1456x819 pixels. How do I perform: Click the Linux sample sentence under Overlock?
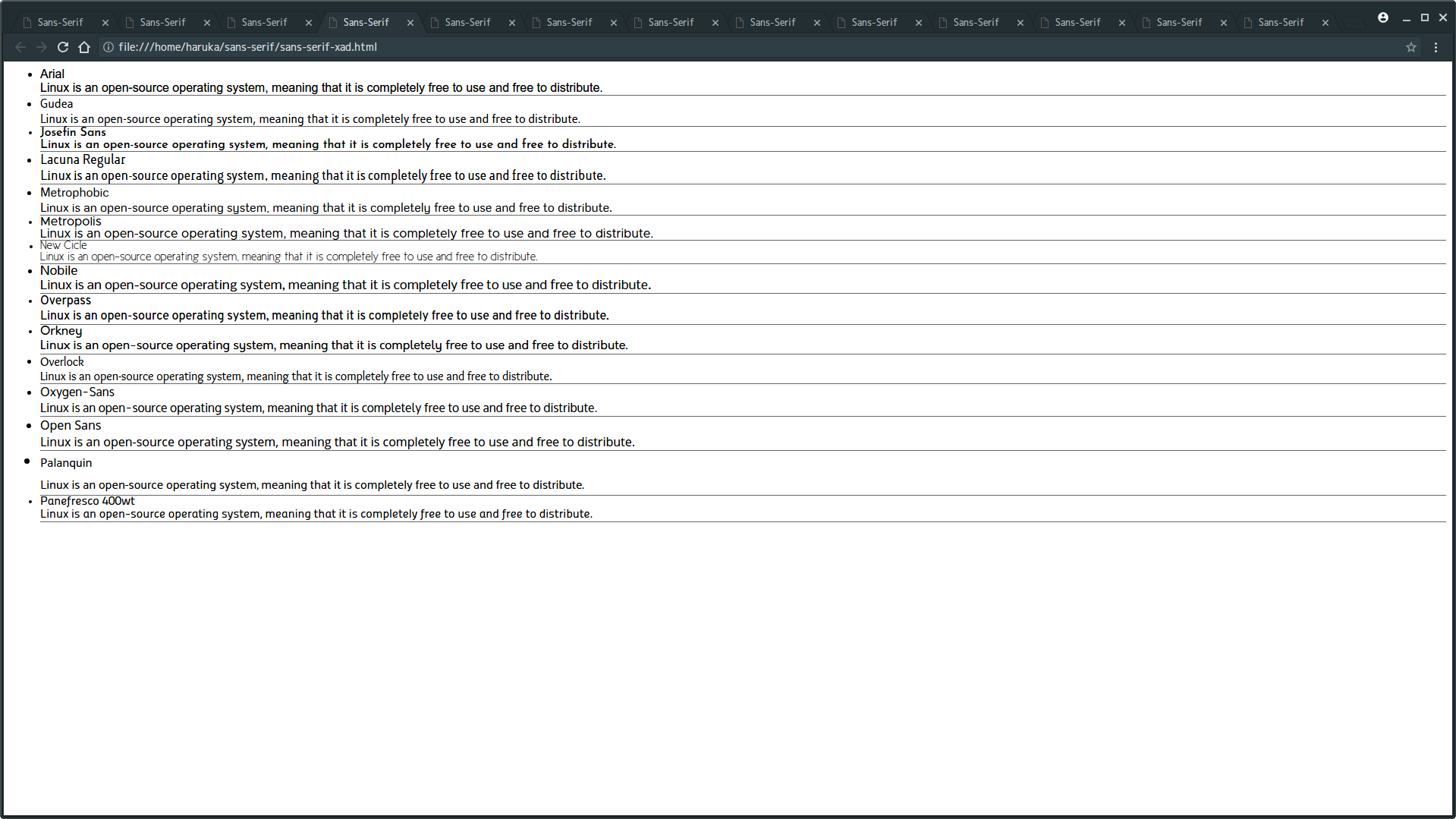point(296,376)
